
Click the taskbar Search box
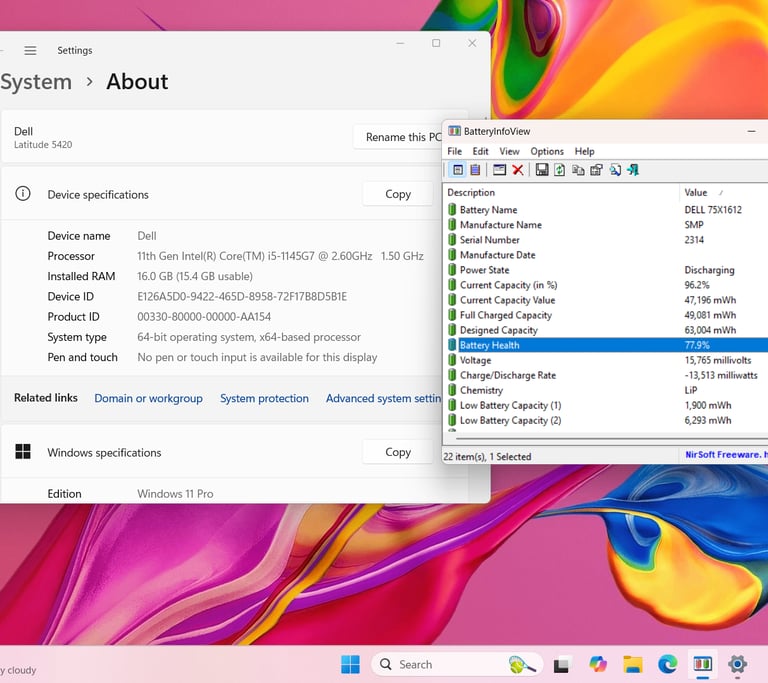(x=457, y=664)
